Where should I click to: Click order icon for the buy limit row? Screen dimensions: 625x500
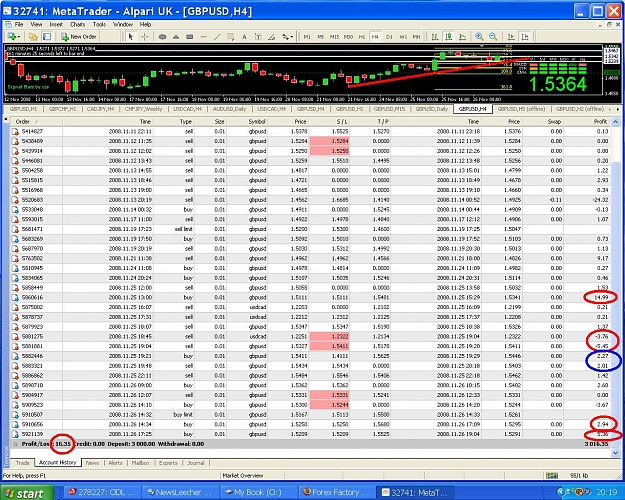tap(15, 415)
